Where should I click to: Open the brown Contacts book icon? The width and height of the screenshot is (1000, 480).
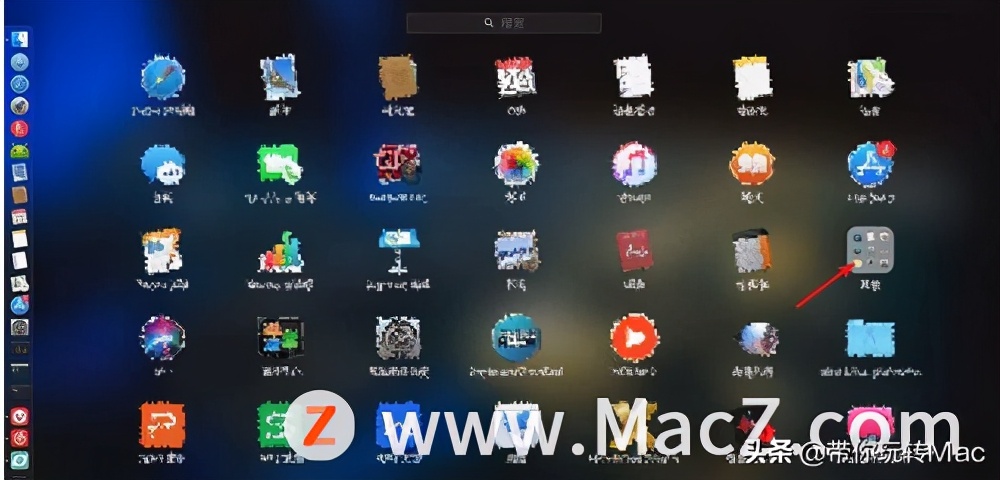click(x=398, y=78)
